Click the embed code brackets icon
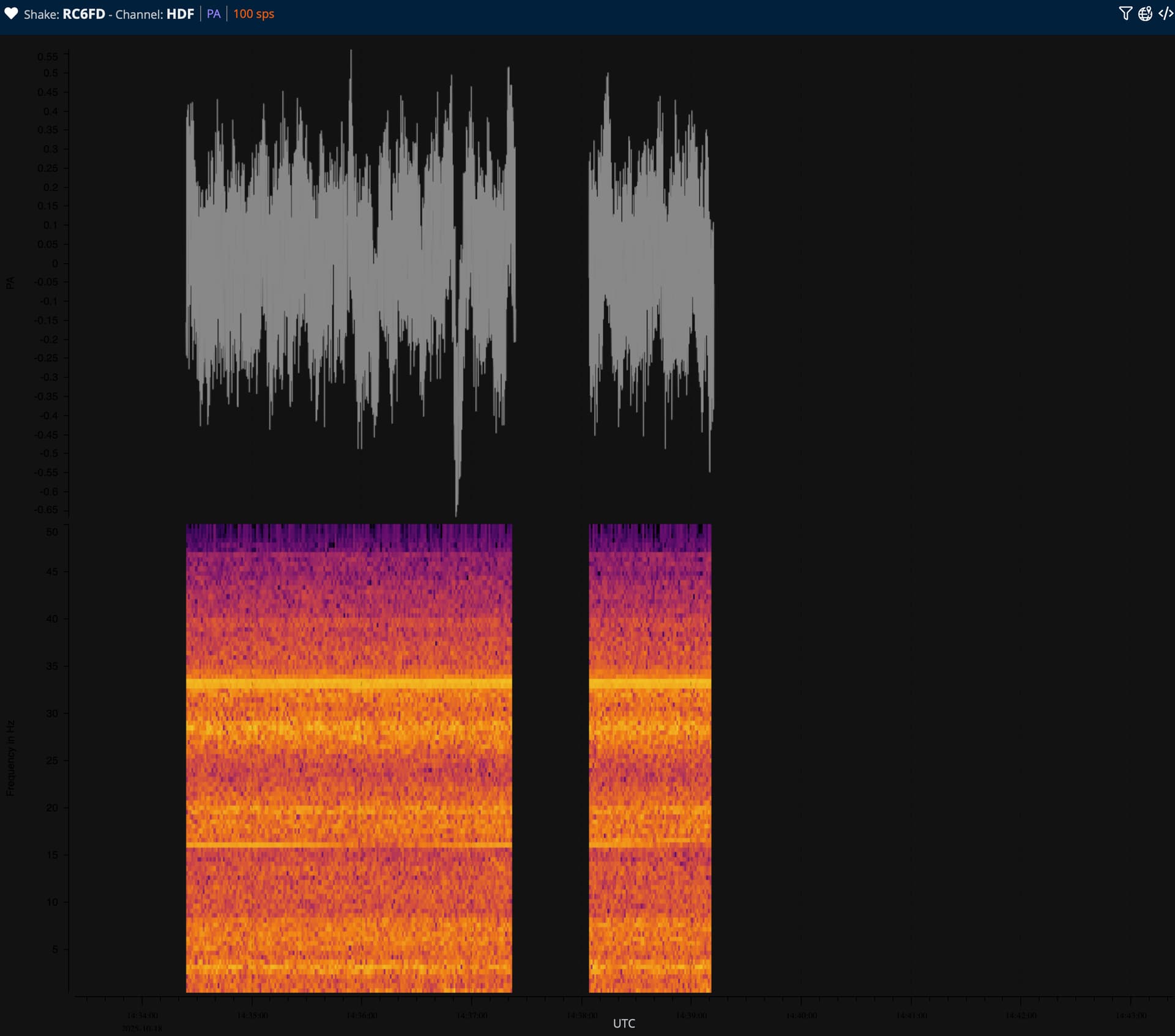The height and width of the screenshot is (1036, 1175). click(1166, 13)
